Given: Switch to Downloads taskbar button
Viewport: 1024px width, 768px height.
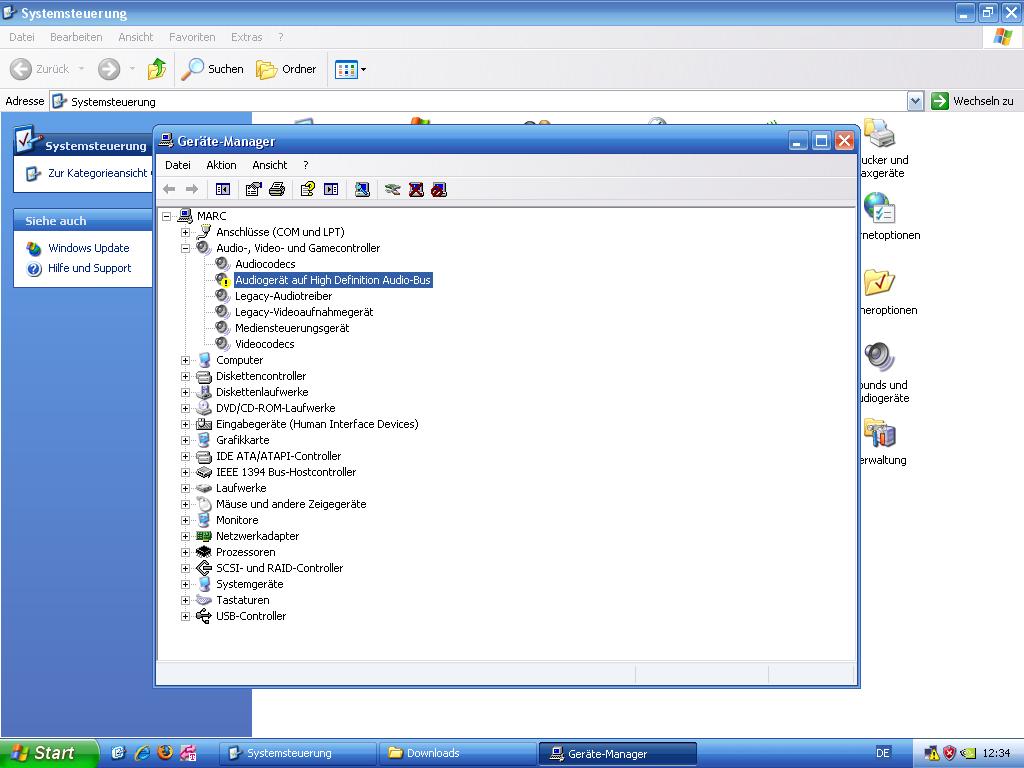Looking at the screenshot, I should 458,754.
